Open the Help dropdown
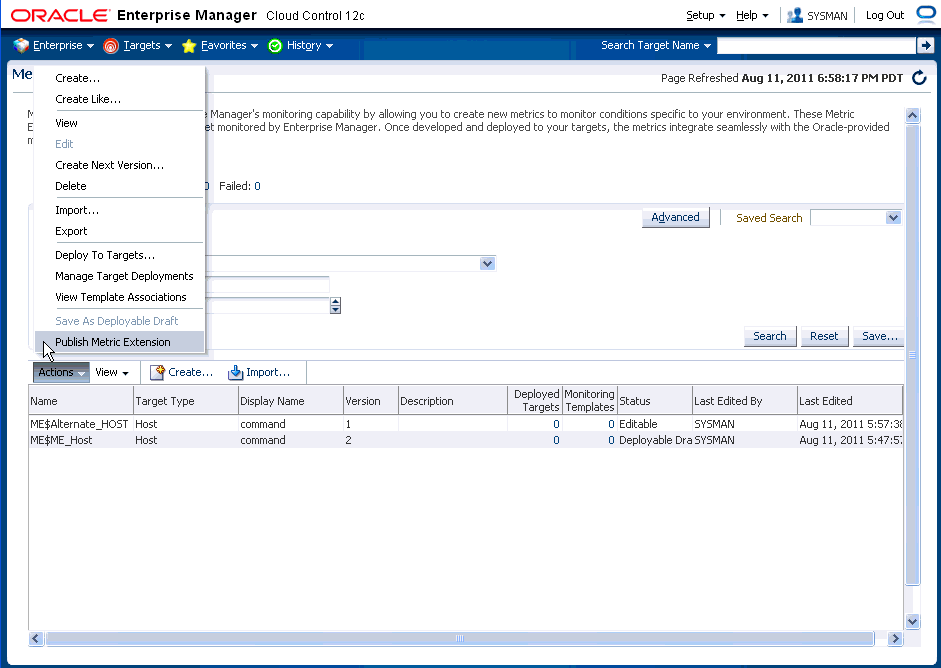Image resolution: width=941 pixels, height=668 pixels. coord(752,16)
